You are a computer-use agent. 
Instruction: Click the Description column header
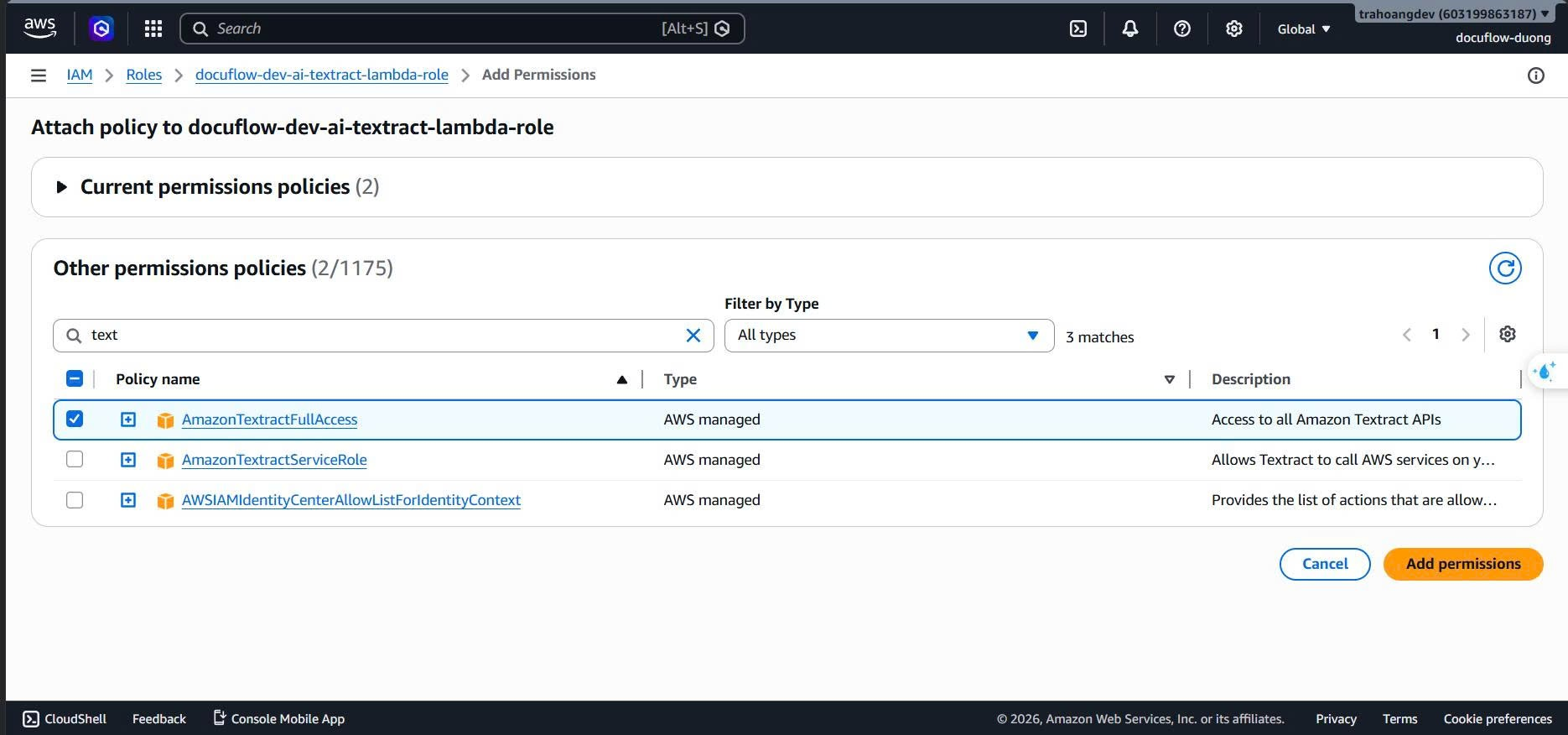coord(1250,379)
